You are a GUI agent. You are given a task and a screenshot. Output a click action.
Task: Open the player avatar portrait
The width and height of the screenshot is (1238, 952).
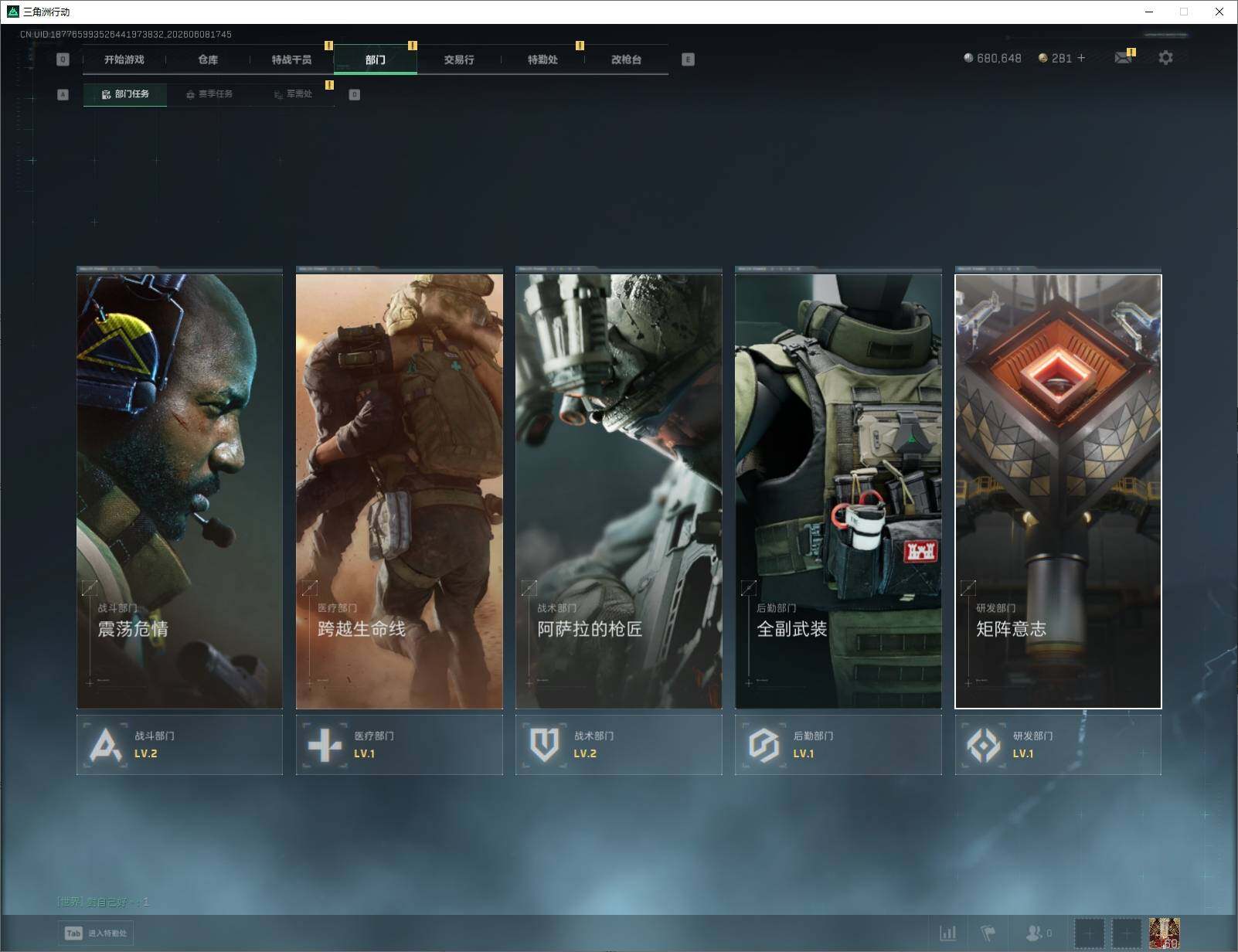1164,933
